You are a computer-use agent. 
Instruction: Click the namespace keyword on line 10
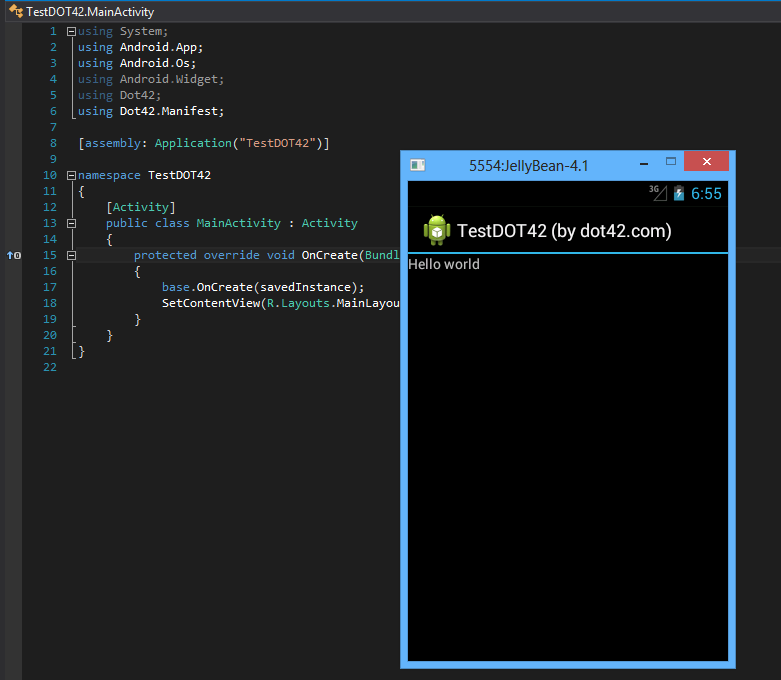point(109,175)
